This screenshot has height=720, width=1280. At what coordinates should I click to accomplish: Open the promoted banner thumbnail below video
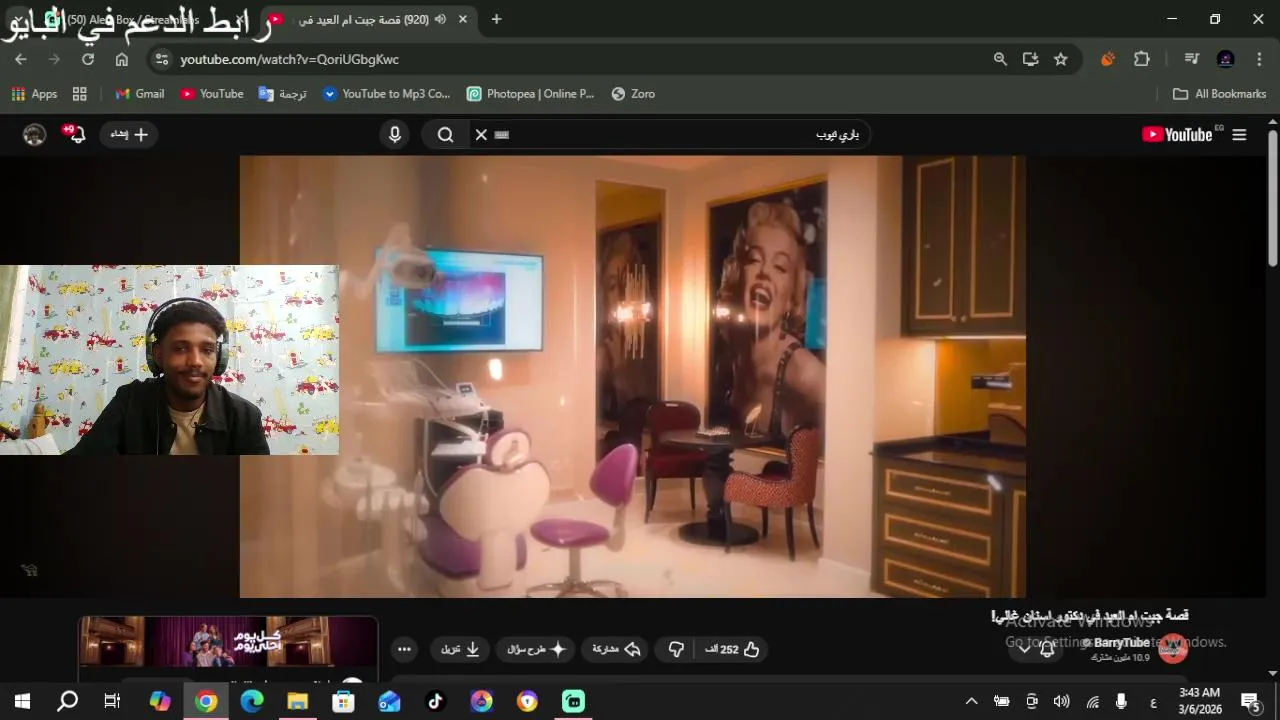pos(228,642)
